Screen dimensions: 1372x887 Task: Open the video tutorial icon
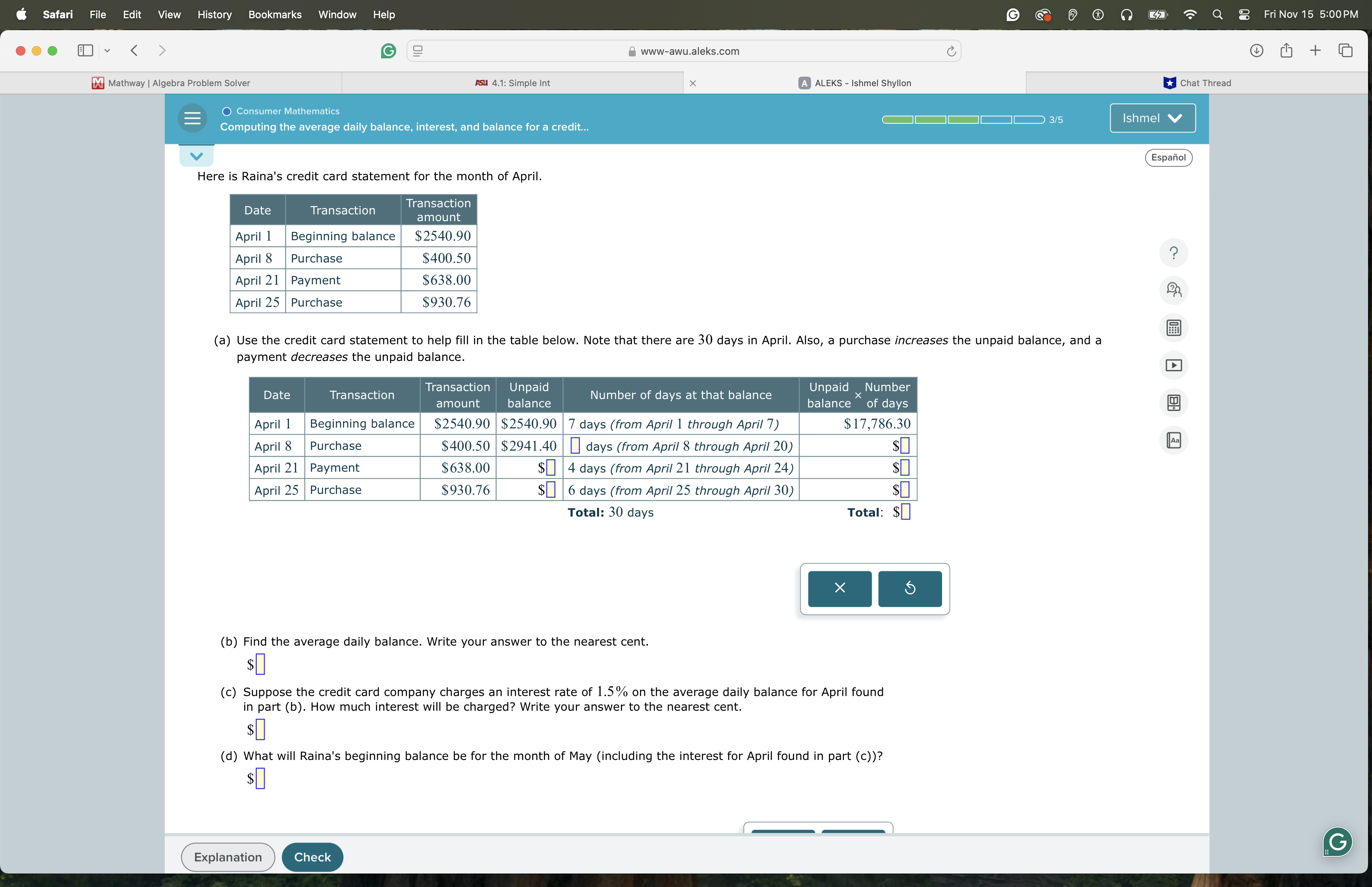(x=1173, y=365)
